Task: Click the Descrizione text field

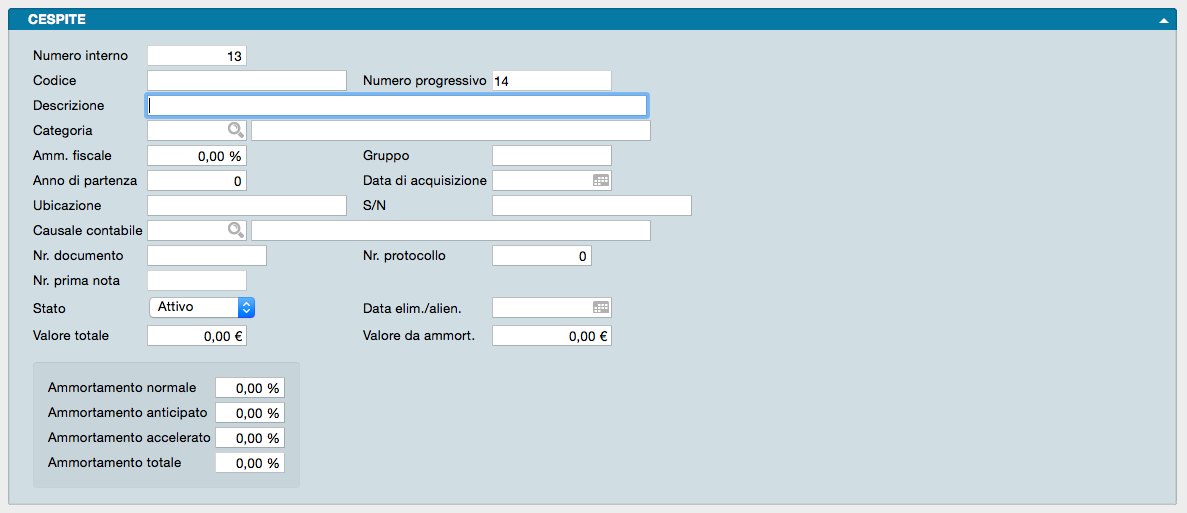Action: pos(396,105)
